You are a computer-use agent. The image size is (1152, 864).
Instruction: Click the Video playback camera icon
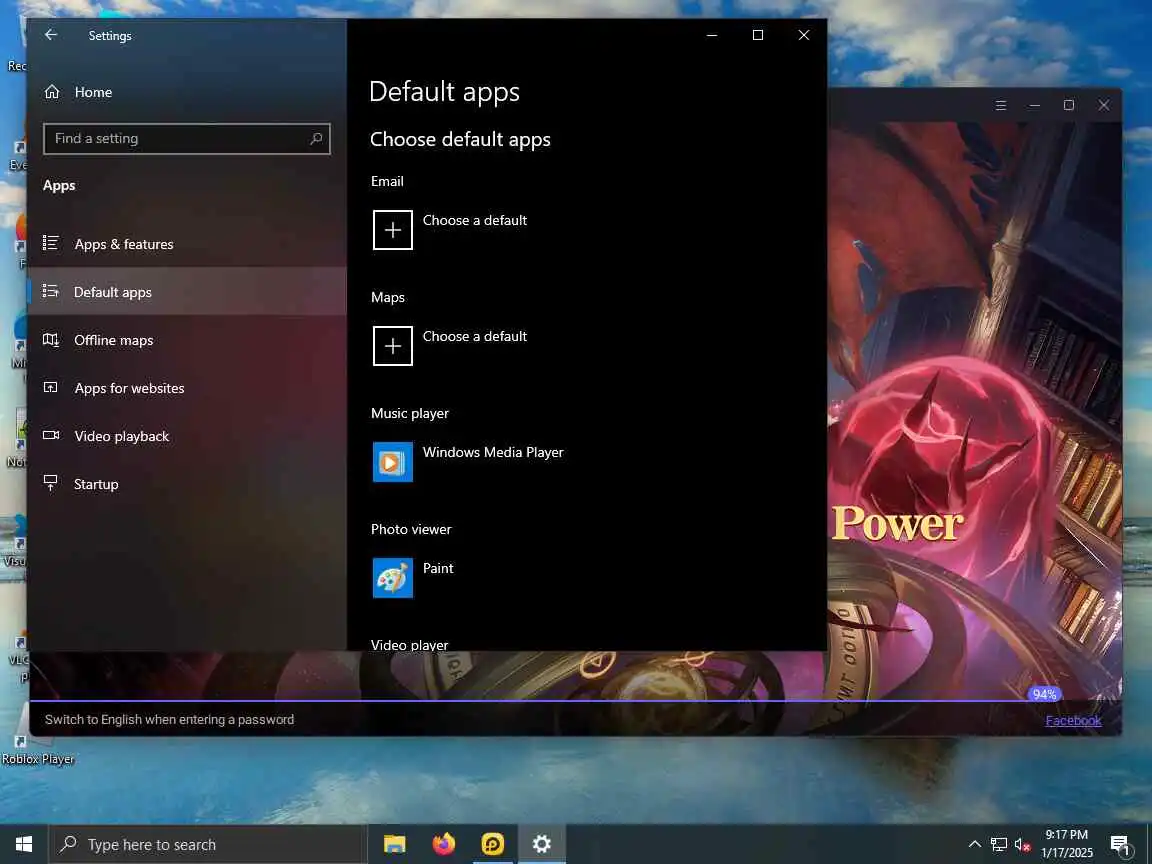point(51,435)
